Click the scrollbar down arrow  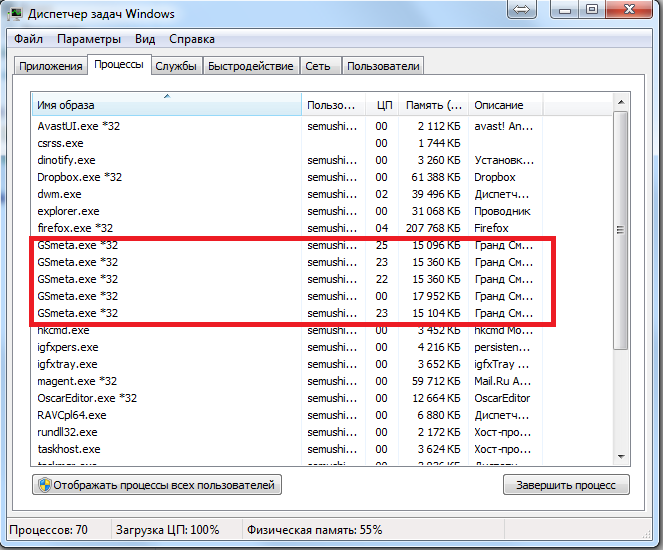[x=621, y=457]
